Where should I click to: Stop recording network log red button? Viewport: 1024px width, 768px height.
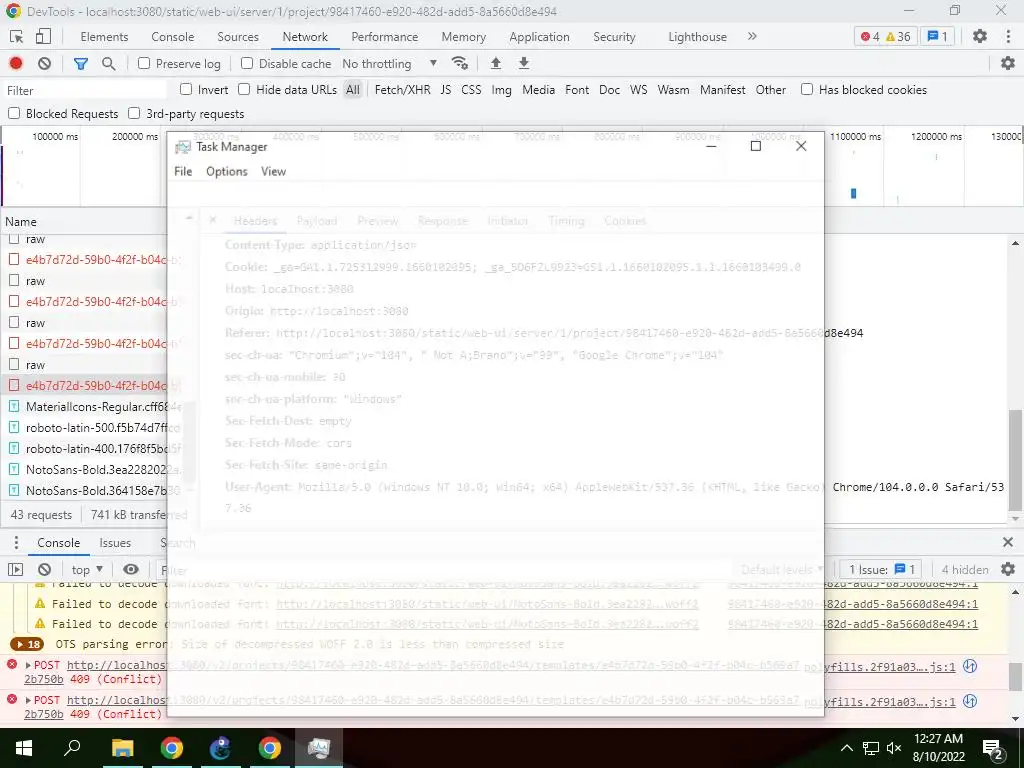tap(16, 63)
